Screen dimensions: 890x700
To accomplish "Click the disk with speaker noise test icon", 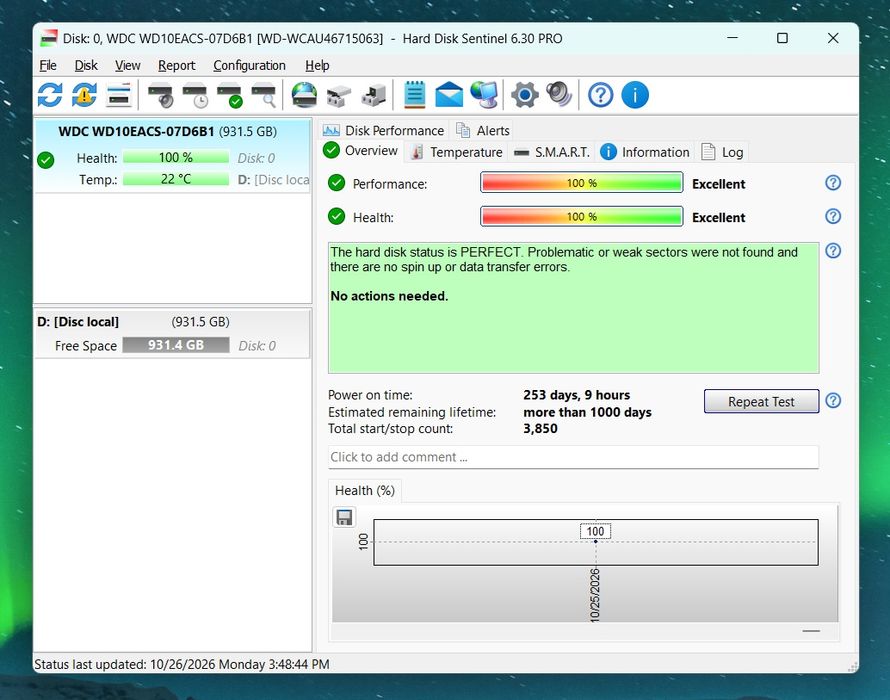I will pyautogui.click(x=161, y=95).
